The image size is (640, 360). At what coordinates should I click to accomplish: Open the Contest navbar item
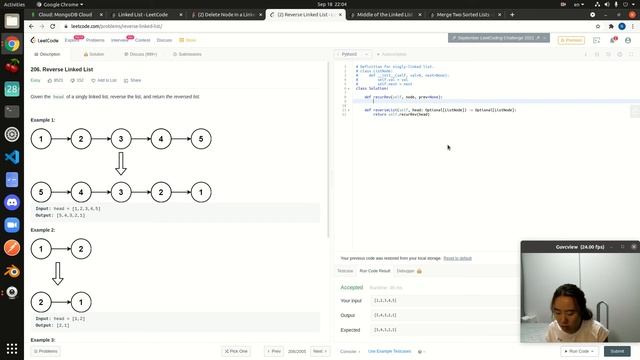click(142, 40)
